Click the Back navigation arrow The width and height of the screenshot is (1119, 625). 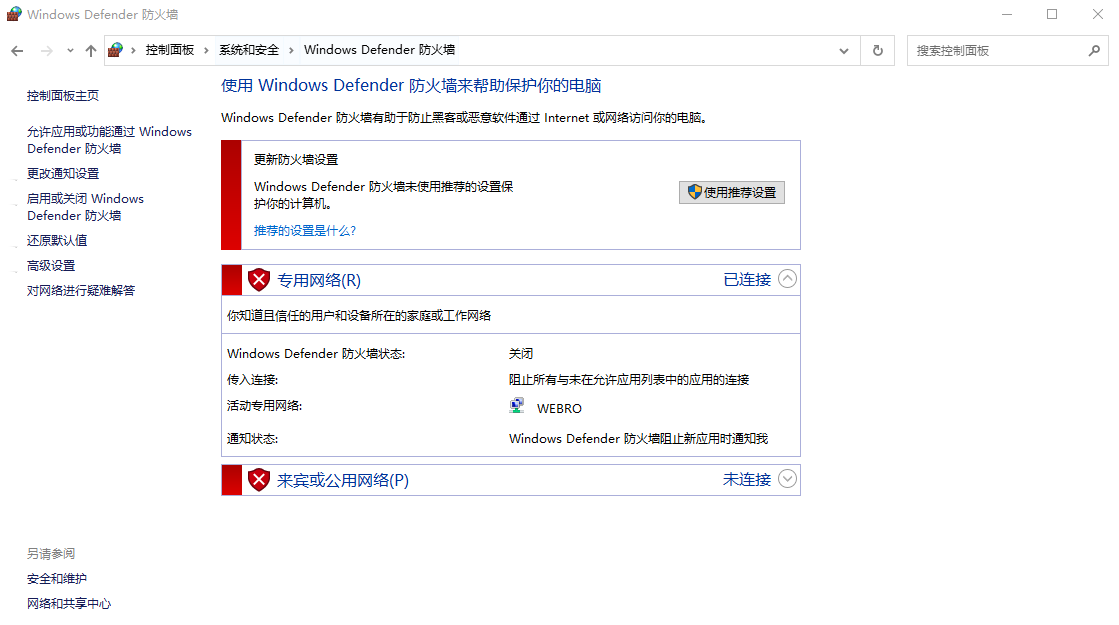click(17, 51)
